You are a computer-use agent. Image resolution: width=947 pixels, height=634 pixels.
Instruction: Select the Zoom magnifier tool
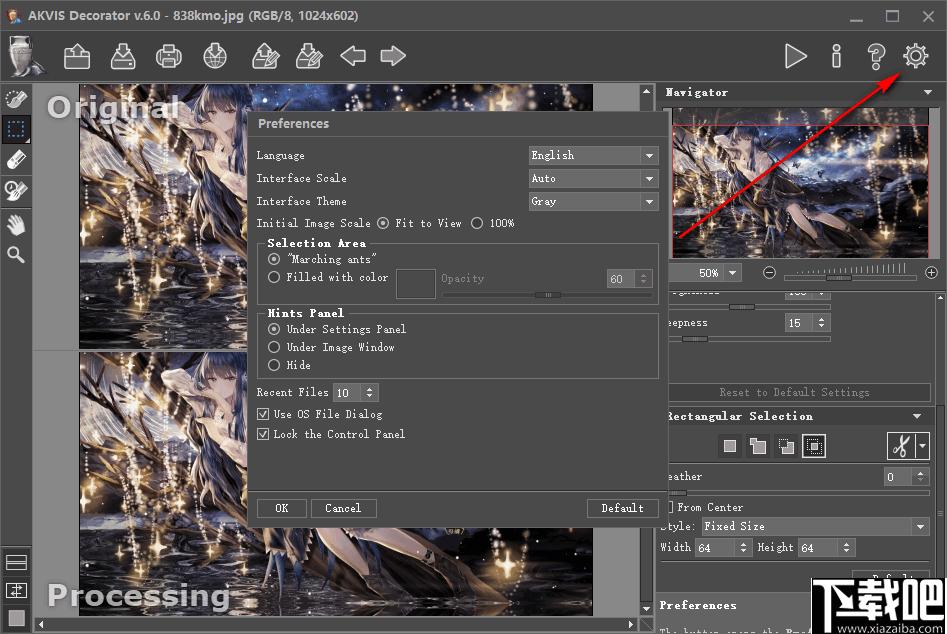click(16, 255)
